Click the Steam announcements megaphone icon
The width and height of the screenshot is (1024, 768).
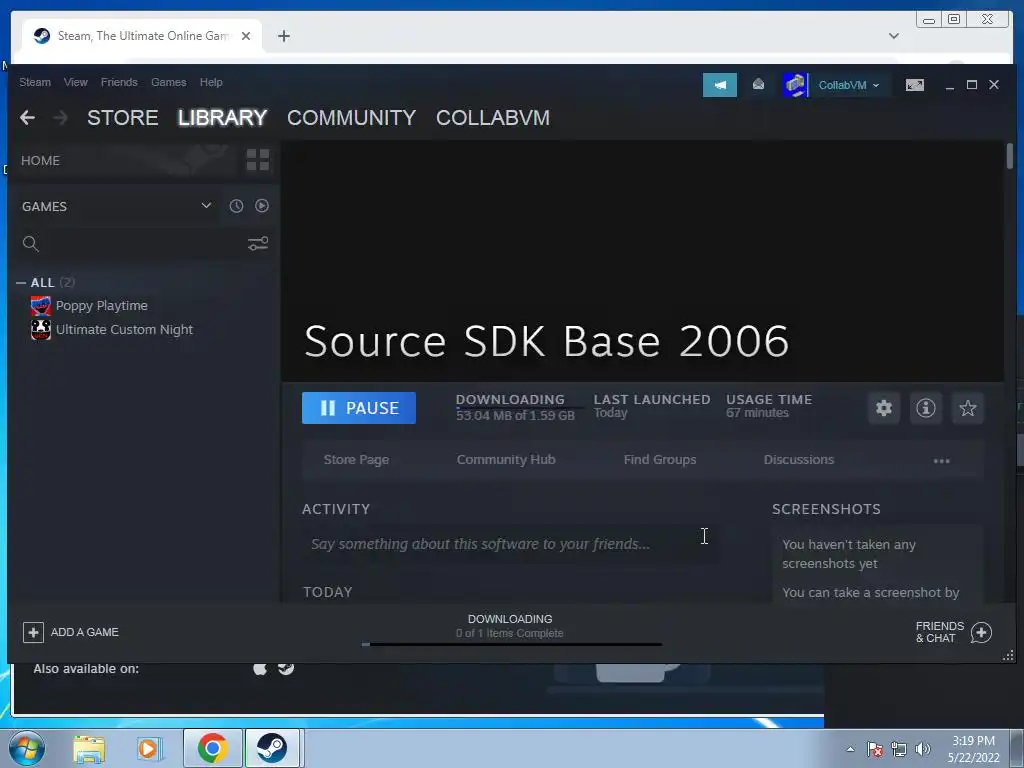[720, 85]
